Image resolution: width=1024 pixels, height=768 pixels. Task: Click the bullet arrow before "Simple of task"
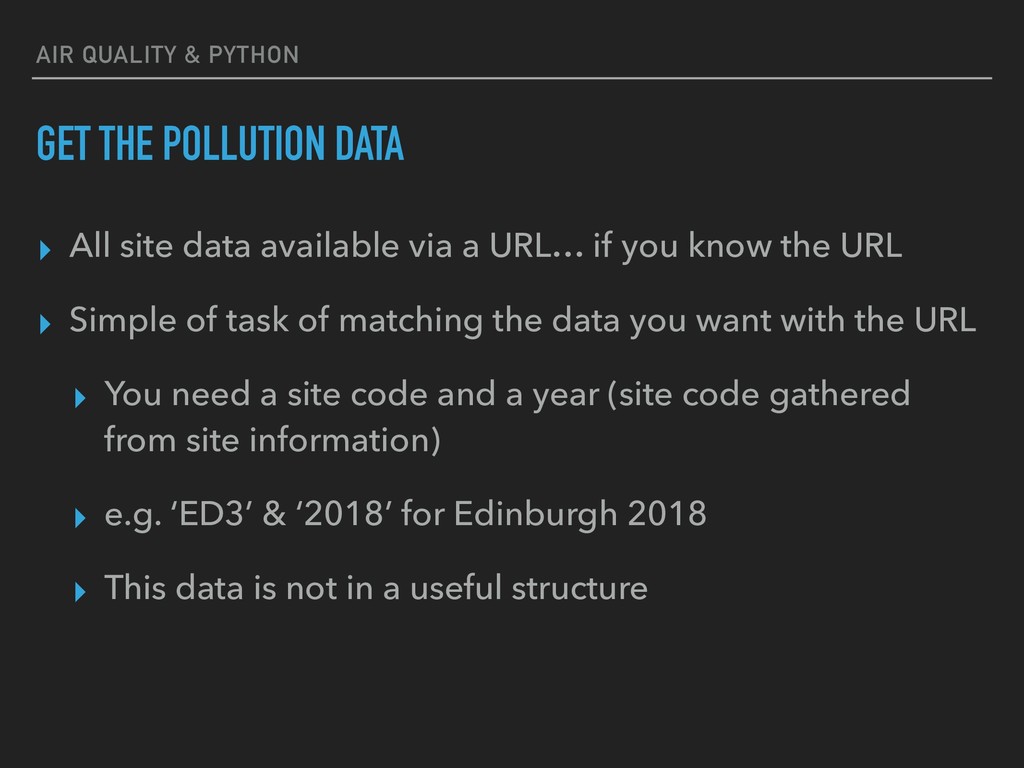pyautogui.click(x=45, y=324)
